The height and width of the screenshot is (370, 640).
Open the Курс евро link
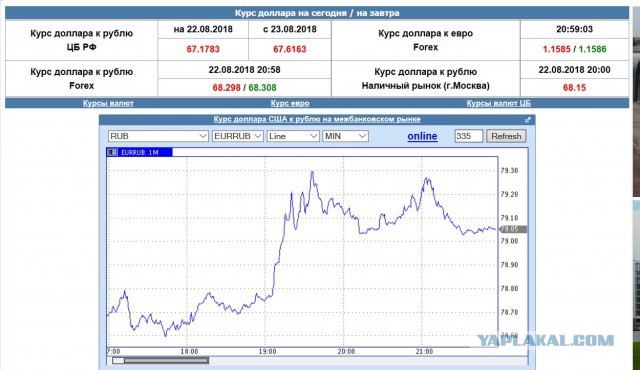tap(290, 103)
